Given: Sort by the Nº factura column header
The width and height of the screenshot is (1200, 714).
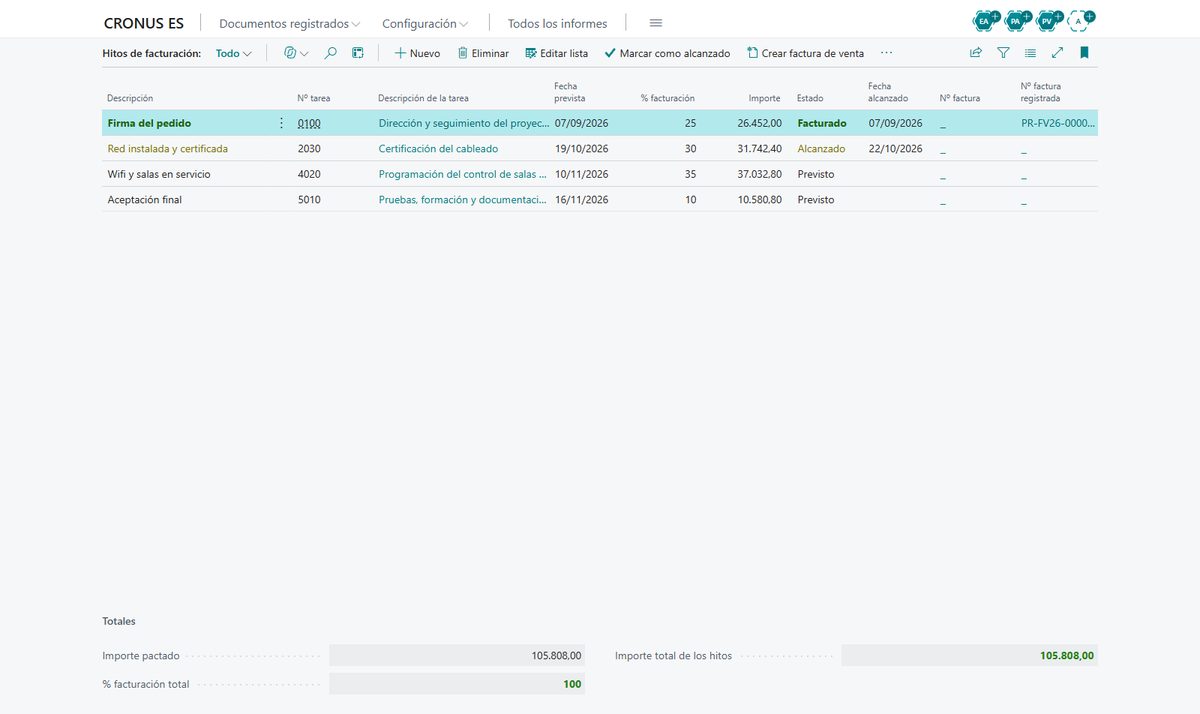Looking at the screenshot, I should [960, 98].
